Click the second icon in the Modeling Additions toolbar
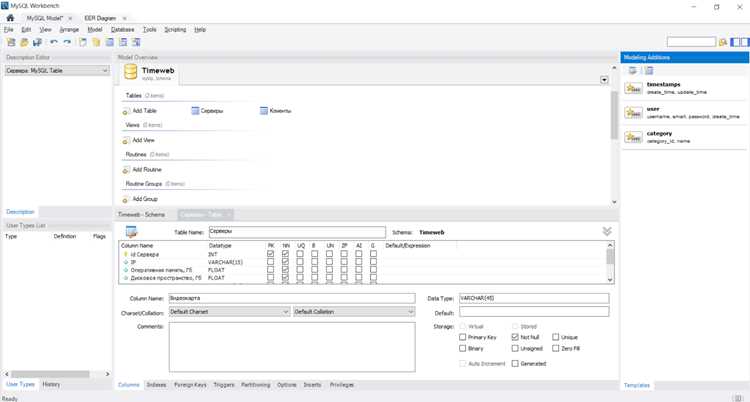 (x=649, y=70)
